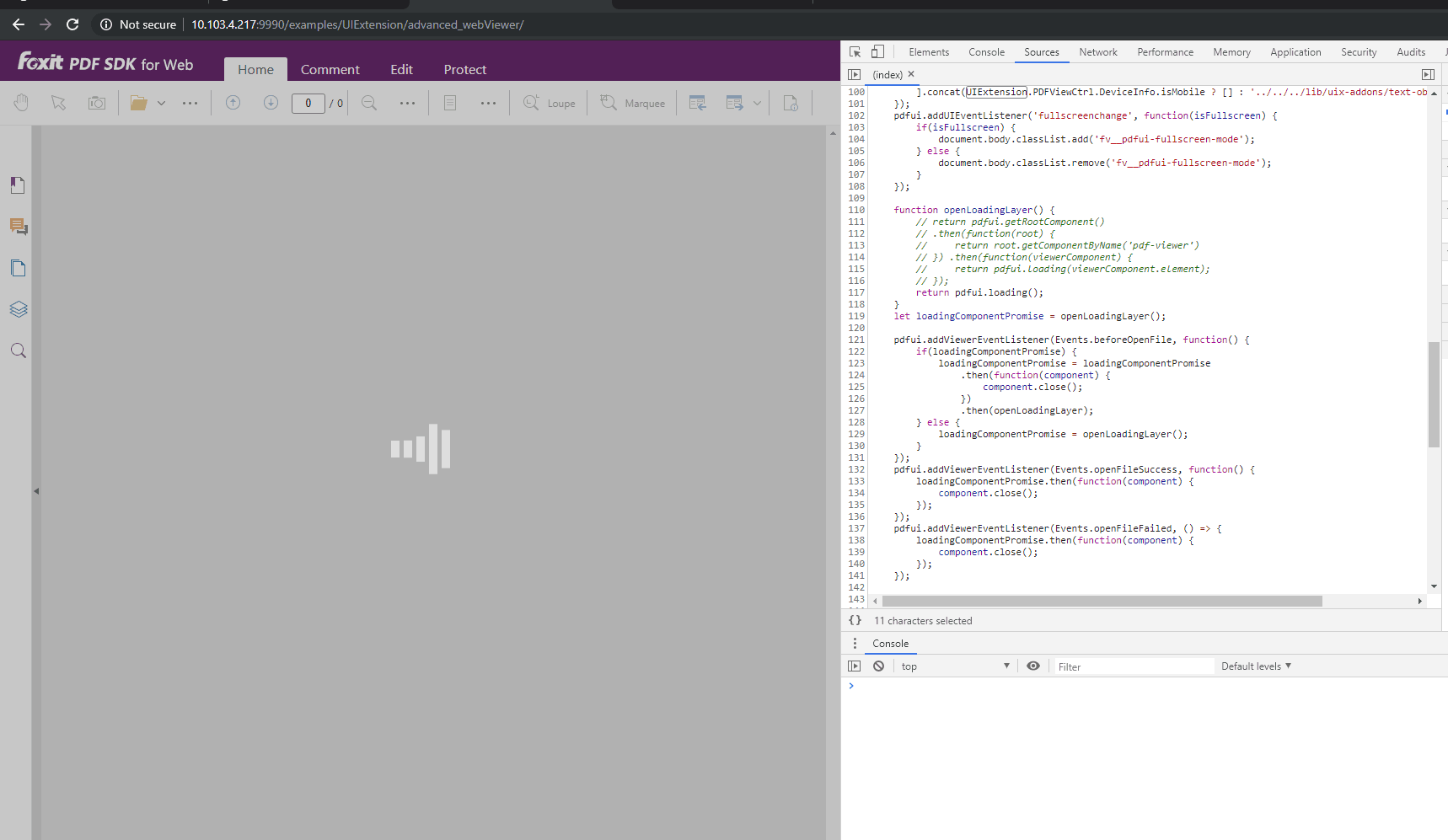1448x840 pixels.
Task: Activate the snapshot camera tool
Action: [x=97, y=103]
